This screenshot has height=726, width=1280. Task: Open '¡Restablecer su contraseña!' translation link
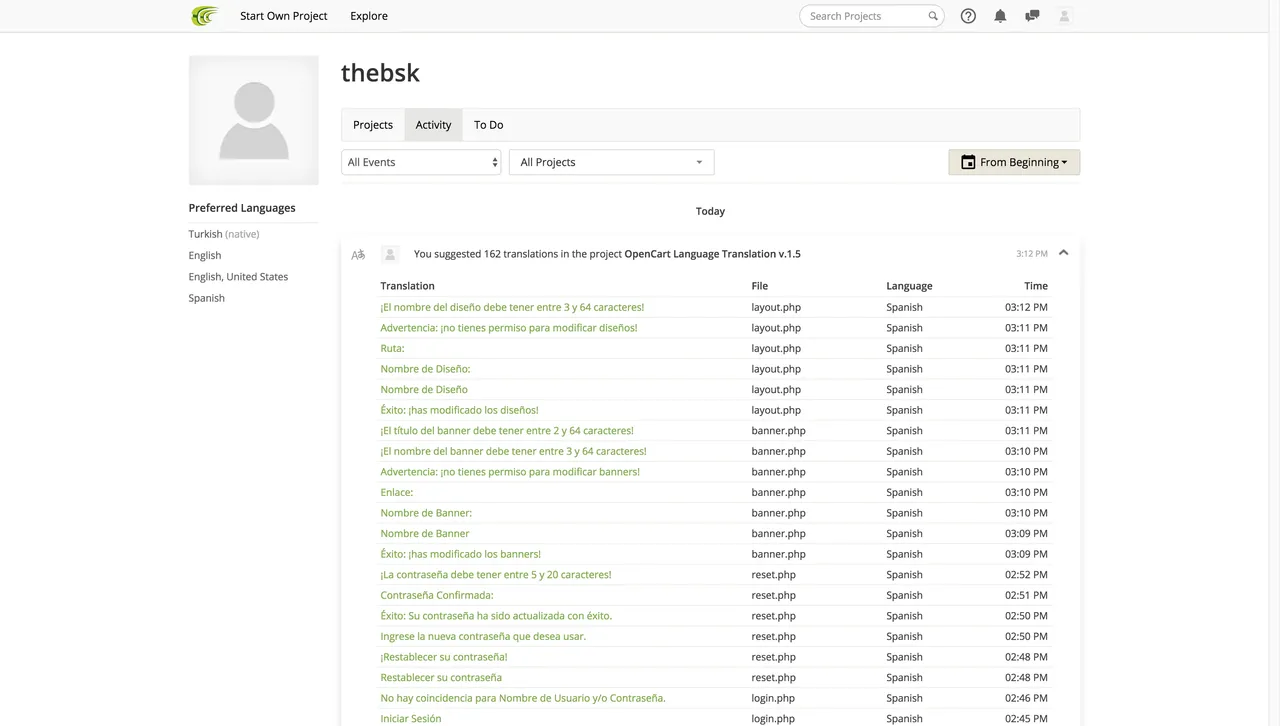point(444,657)
